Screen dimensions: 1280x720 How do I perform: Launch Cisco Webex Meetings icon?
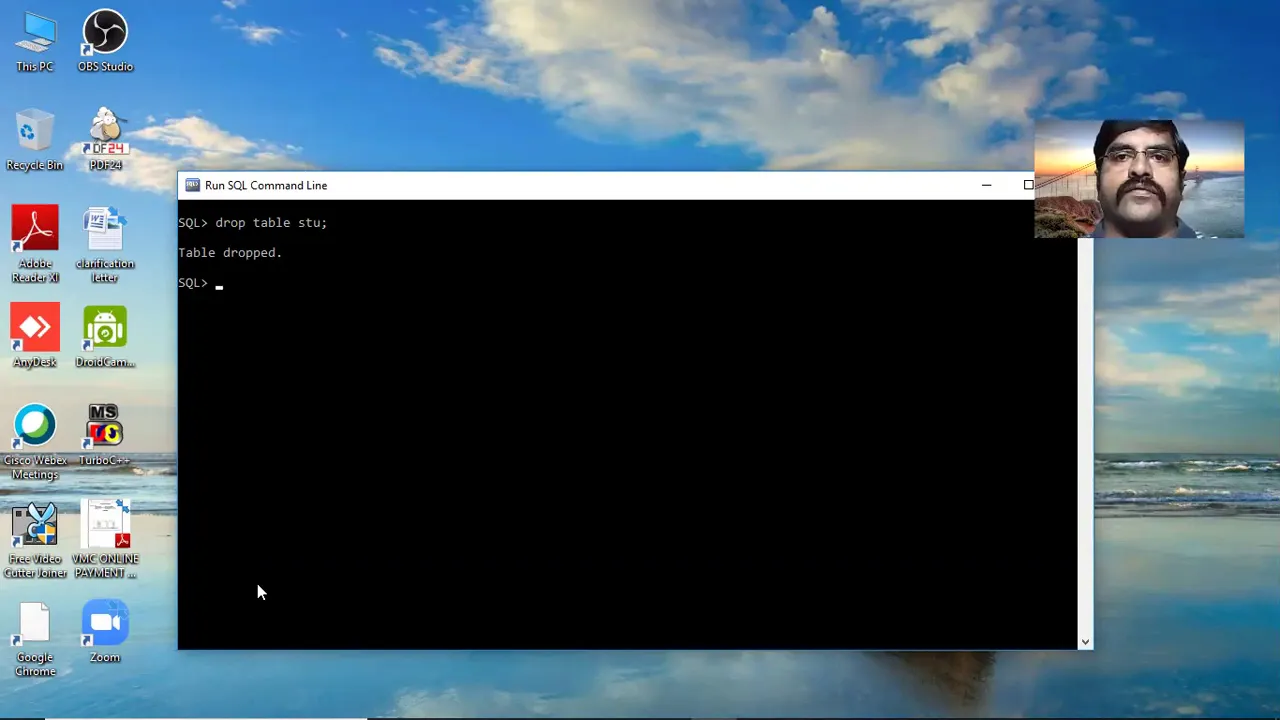tap(35, 442)
